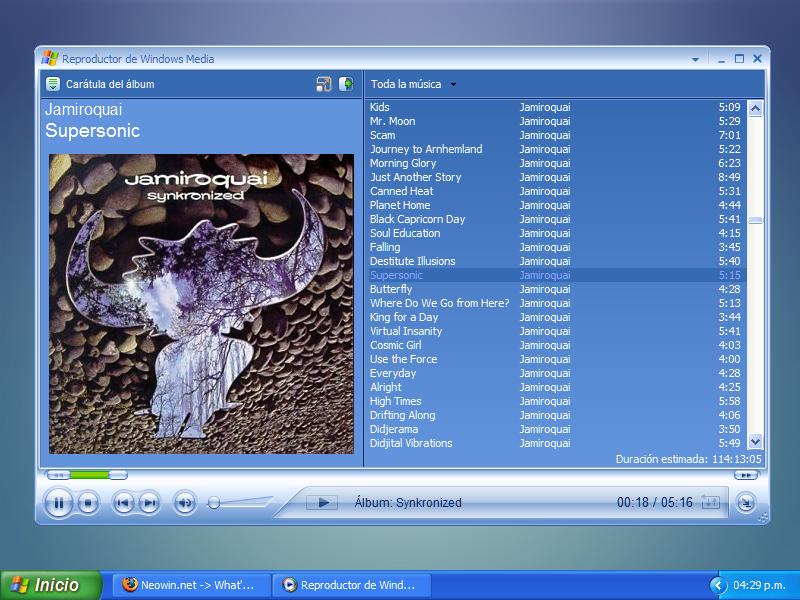Switch to skin mode button

[745, 503]
